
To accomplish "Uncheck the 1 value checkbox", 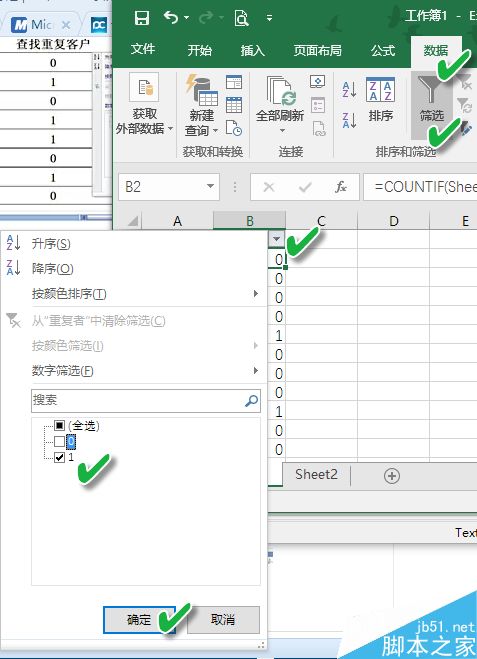I will point(59,457).
